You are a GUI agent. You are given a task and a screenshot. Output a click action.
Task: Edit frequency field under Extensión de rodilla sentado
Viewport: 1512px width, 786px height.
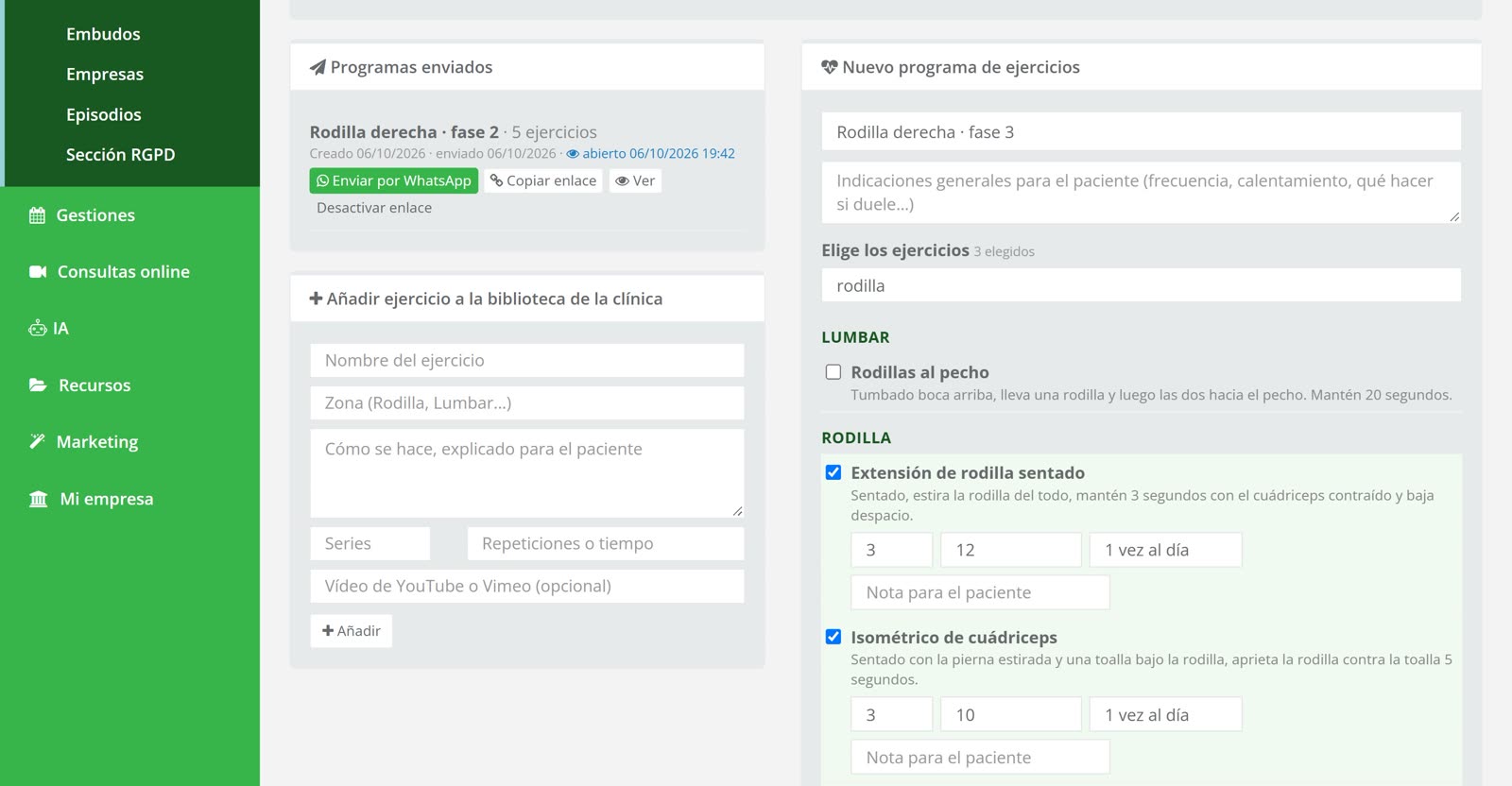click(1166, 550)
